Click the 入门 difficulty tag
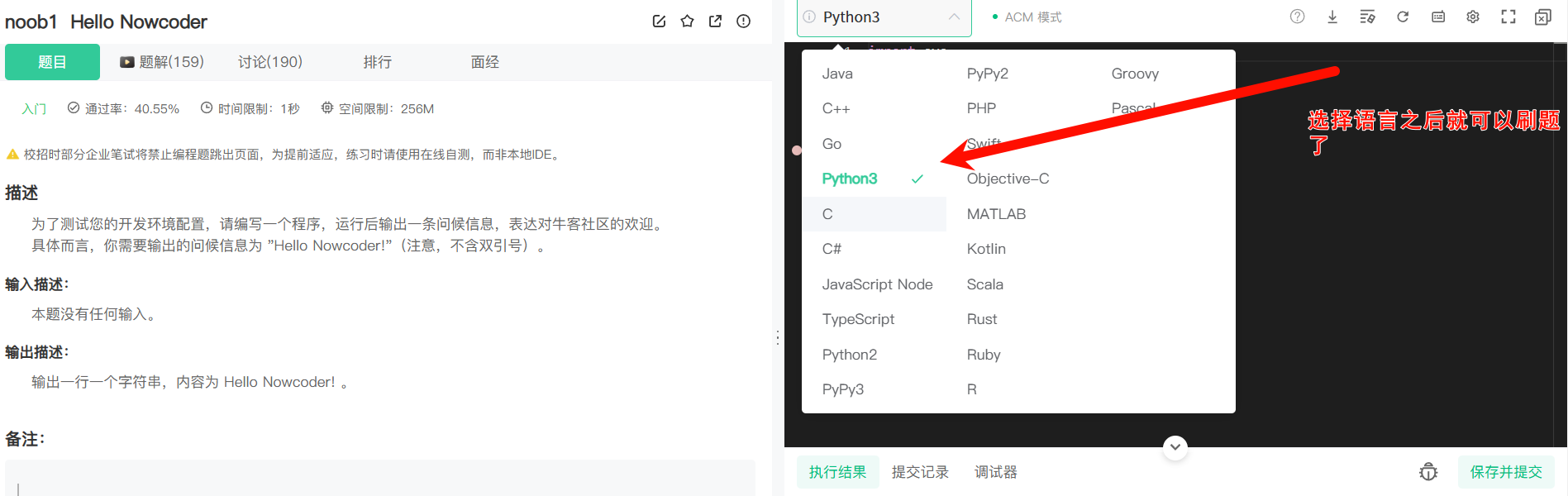Image resolution: width=1568 pixels, height=496 pixels. pos(34,108)
